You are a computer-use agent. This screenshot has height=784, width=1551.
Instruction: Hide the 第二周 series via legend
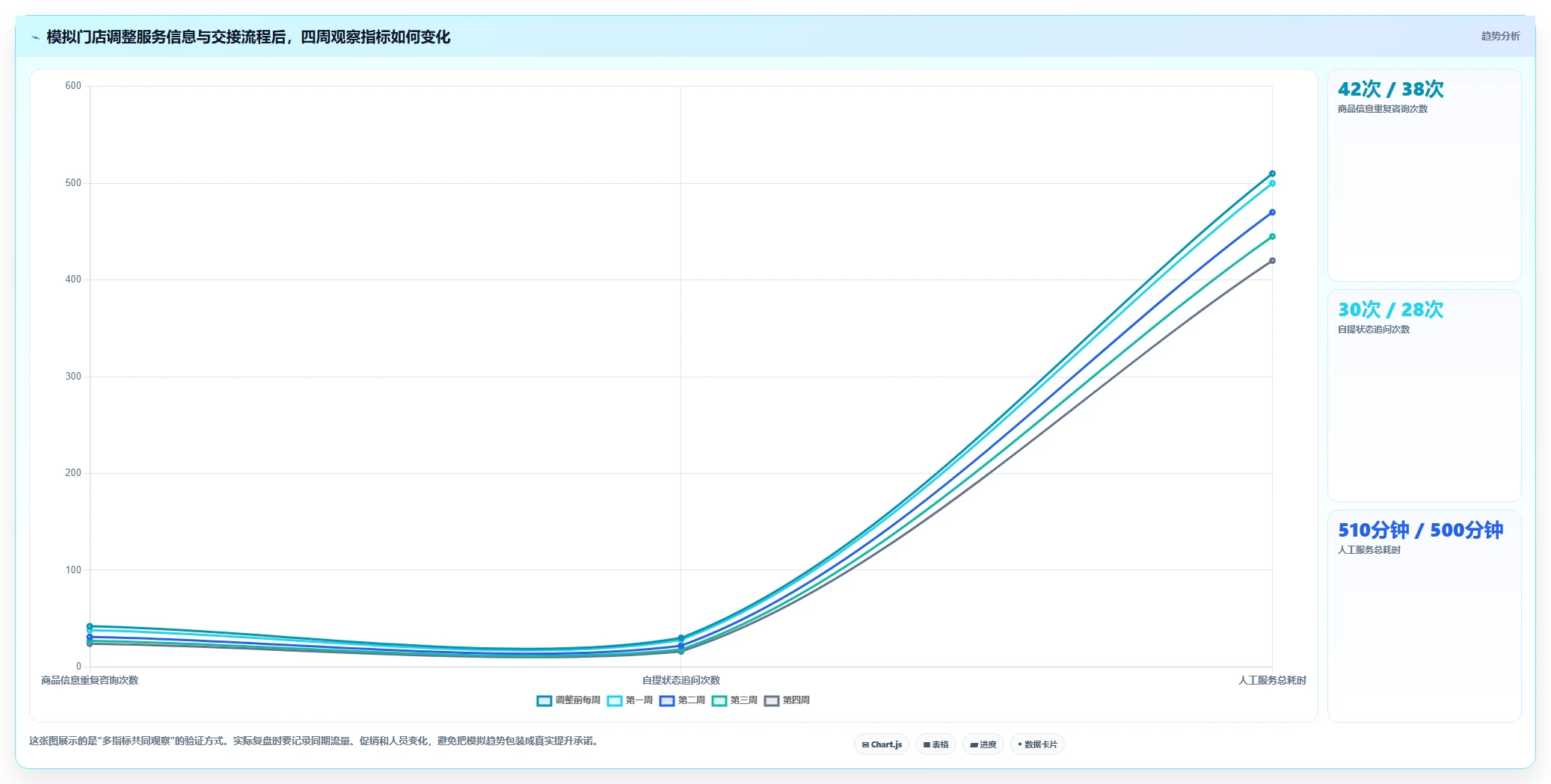[682, 700]
